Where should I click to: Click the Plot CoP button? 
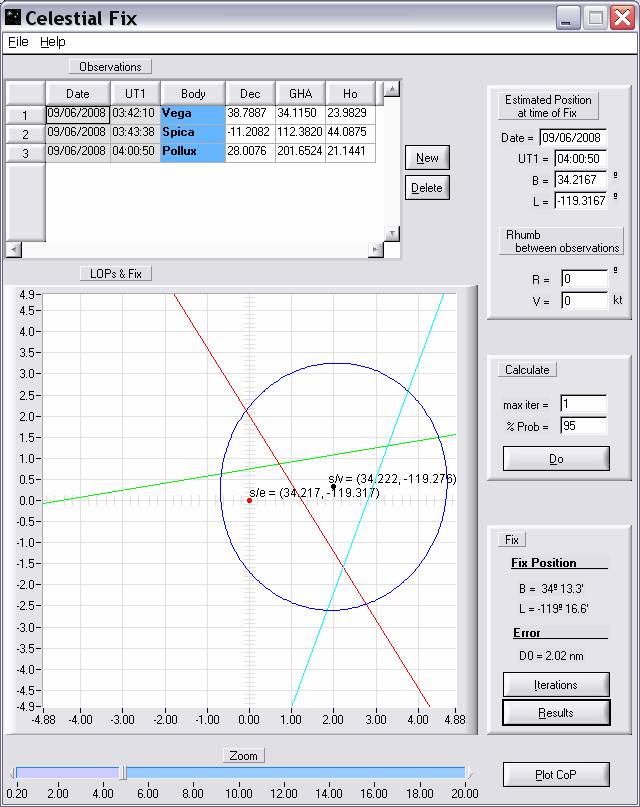point(555,775)
